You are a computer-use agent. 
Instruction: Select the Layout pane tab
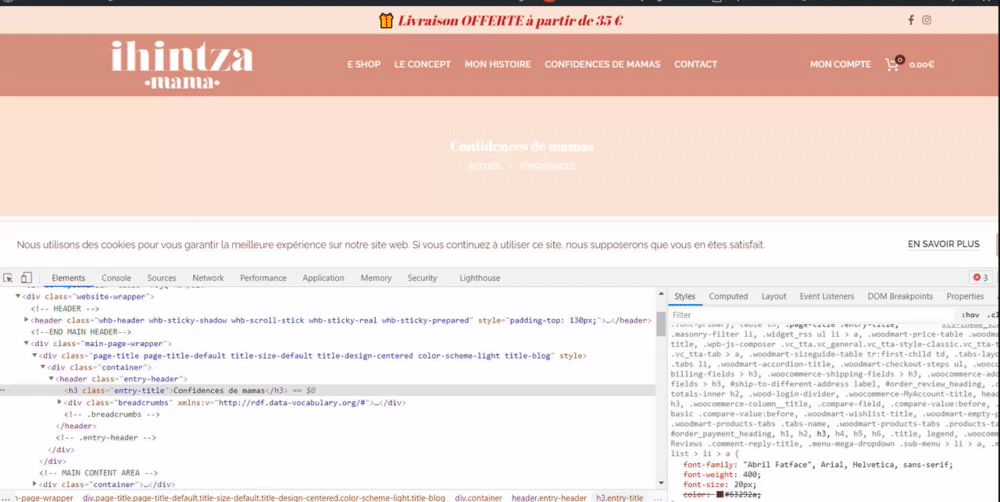774,297
